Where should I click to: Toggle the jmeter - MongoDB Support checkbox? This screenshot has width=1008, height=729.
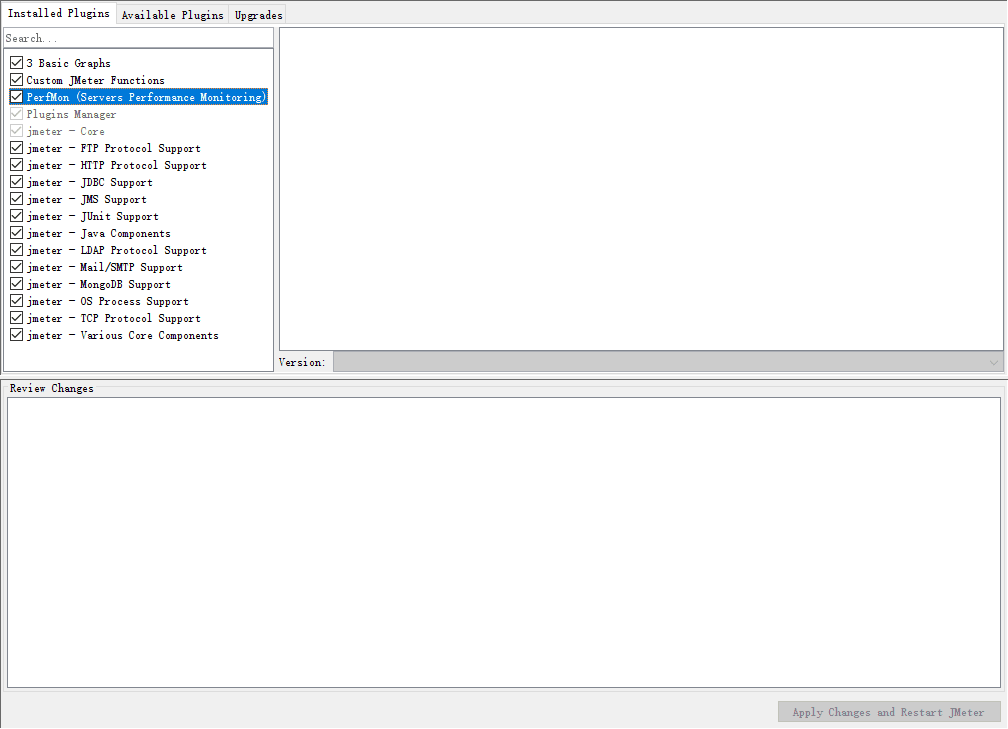click(17, 284)
